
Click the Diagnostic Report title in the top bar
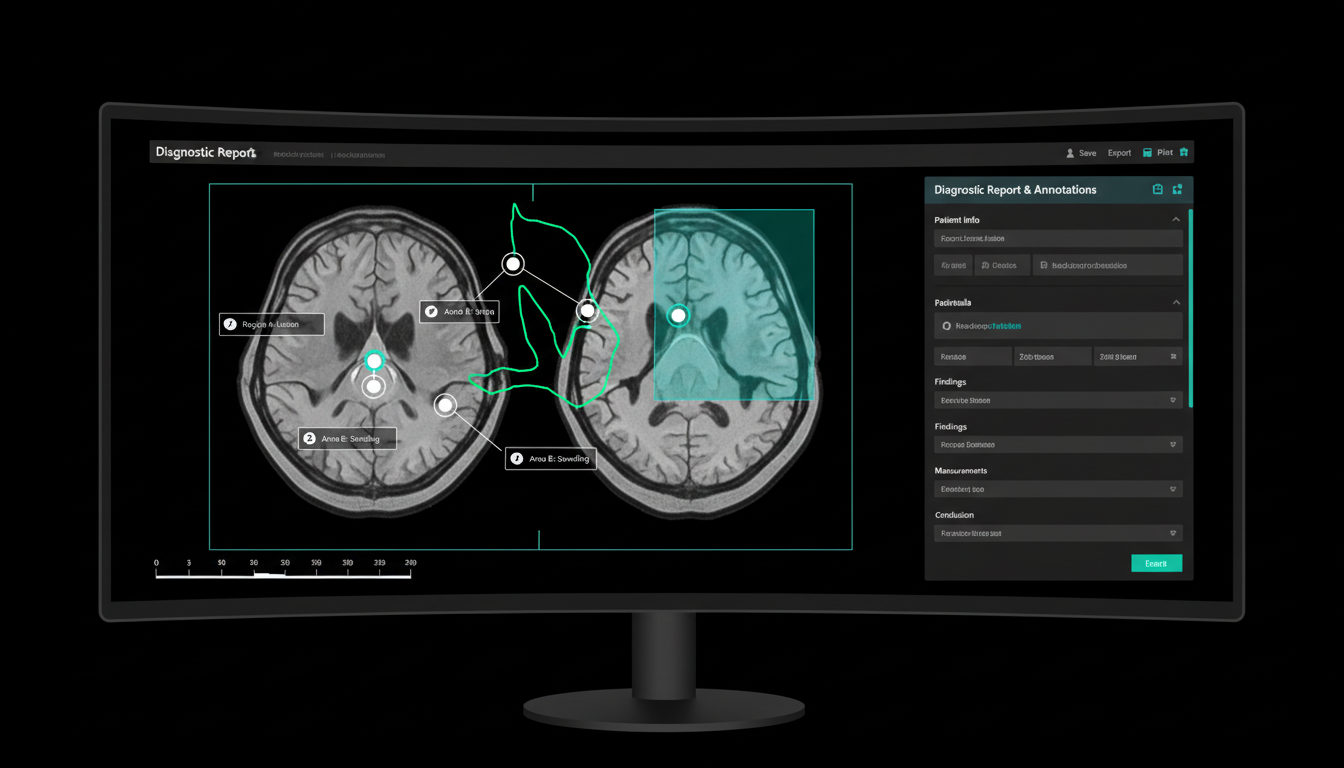pyautogui.click(x=206, y=153)
